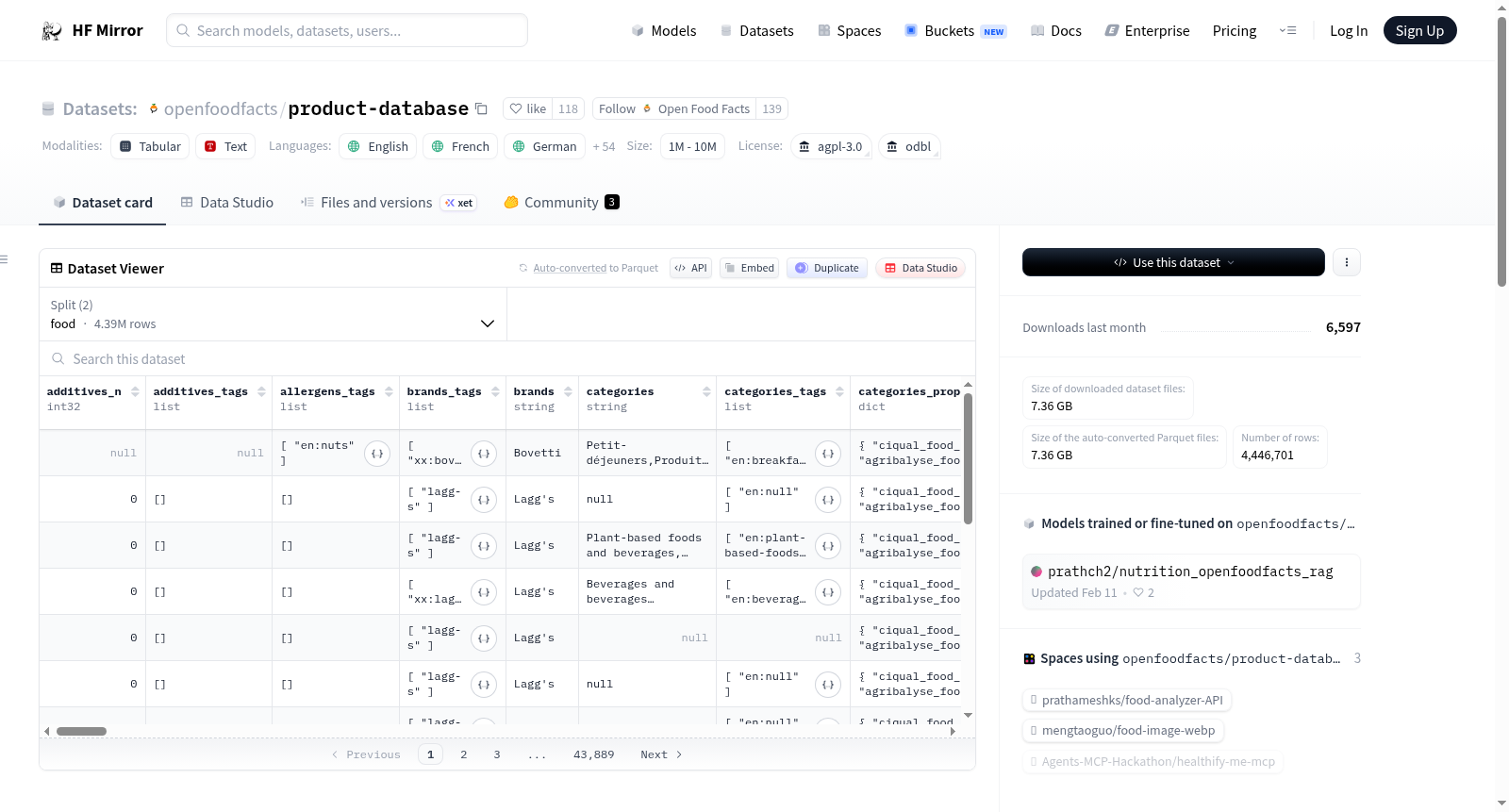Sort by the categories column

pos(706,391)
